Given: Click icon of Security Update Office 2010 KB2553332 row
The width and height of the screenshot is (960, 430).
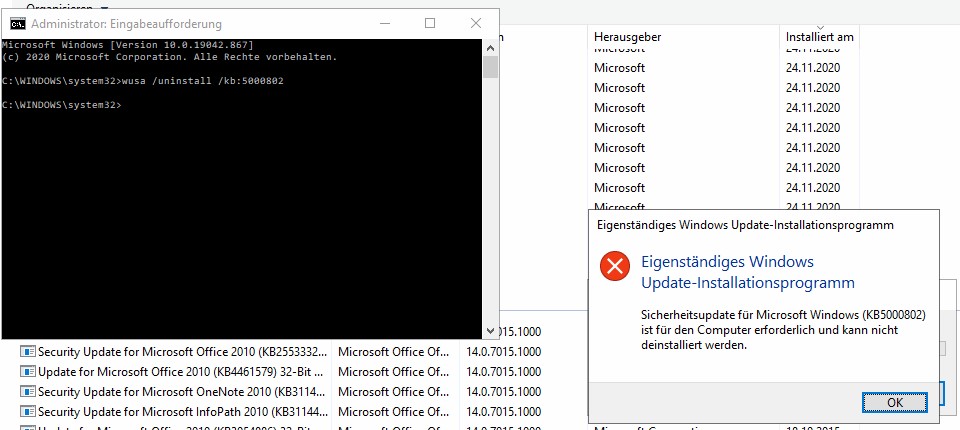Looking at the screenshot, I should coord(28,352).
